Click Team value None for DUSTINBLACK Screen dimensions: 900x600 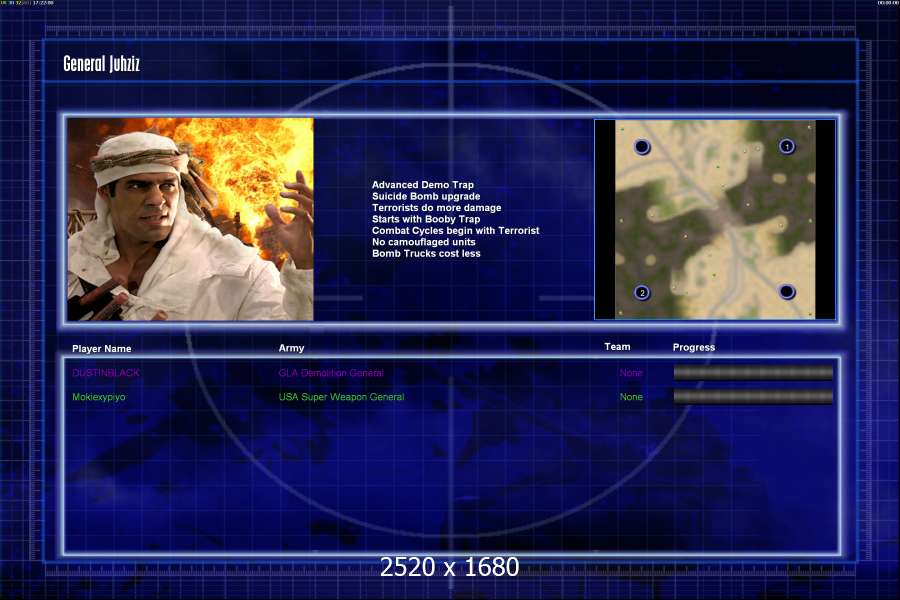631,373
